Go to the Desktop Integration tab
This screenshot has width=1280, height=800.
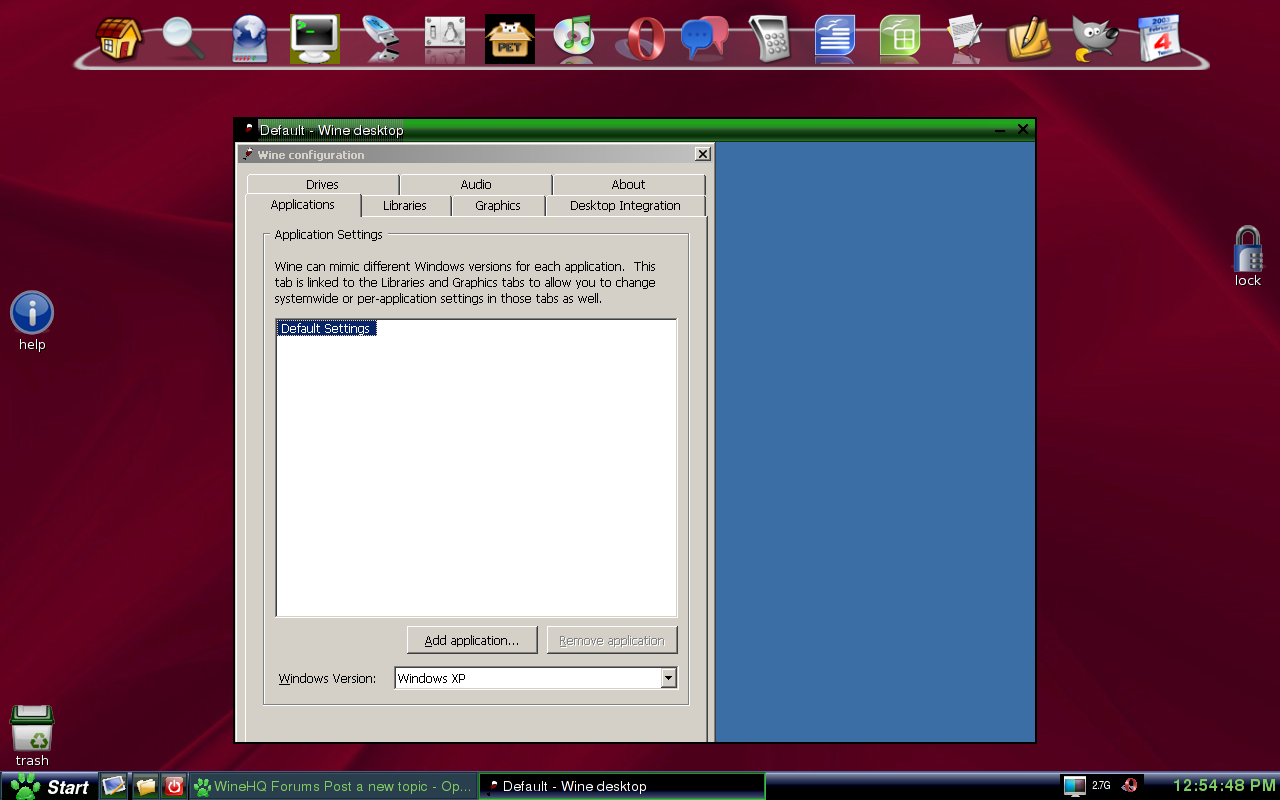tap(625, 206)
